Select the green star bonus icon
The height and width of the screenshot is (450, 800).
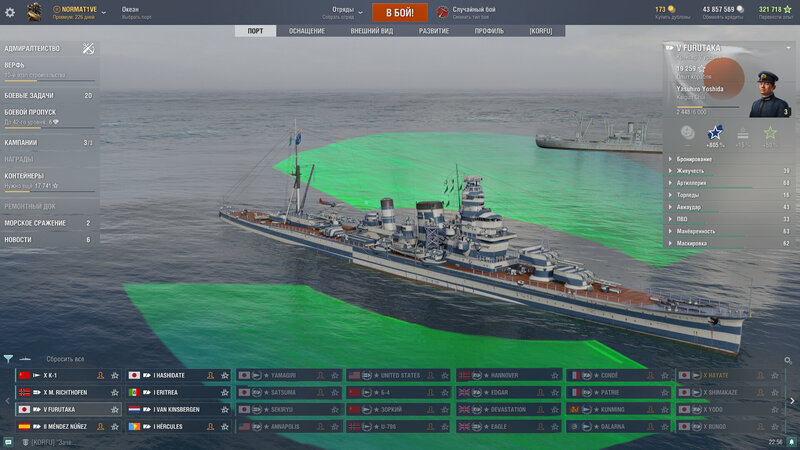point(770,133)
